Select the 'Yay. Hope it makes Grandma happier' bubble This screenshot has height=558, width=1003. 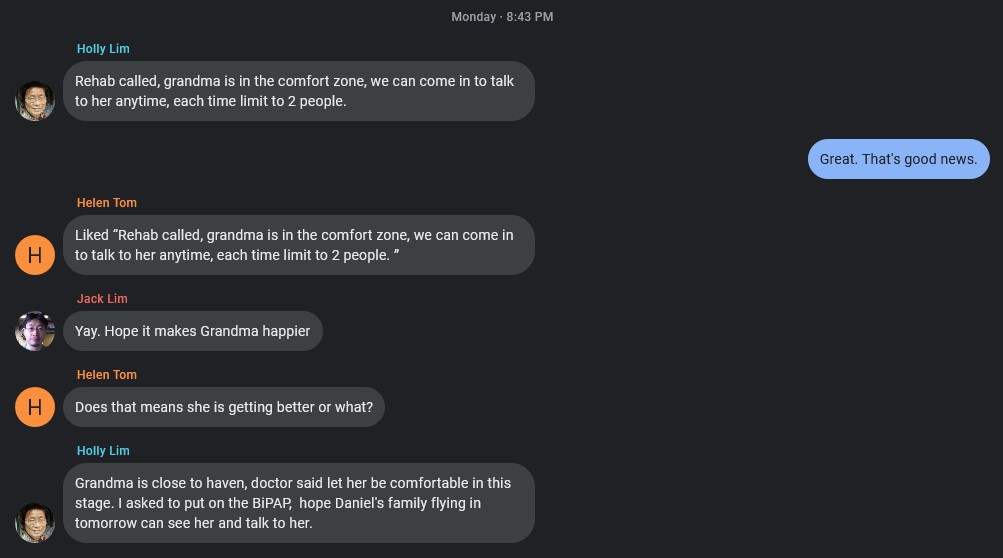[192, 331]
